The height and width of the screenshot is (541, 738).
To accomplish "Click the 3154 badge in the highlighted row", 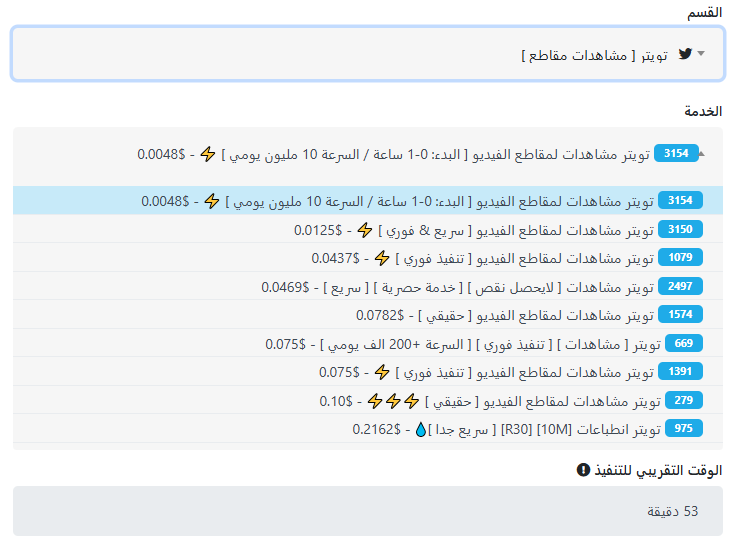I will [x=680, y=200].
